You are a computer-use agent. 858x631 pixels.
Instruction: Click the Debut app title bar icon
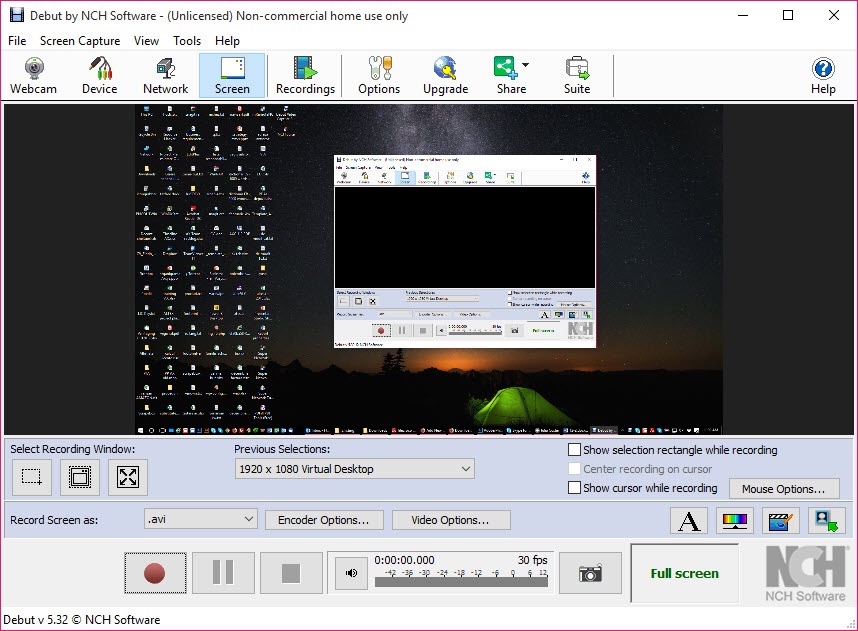click(x=16, y=15)
